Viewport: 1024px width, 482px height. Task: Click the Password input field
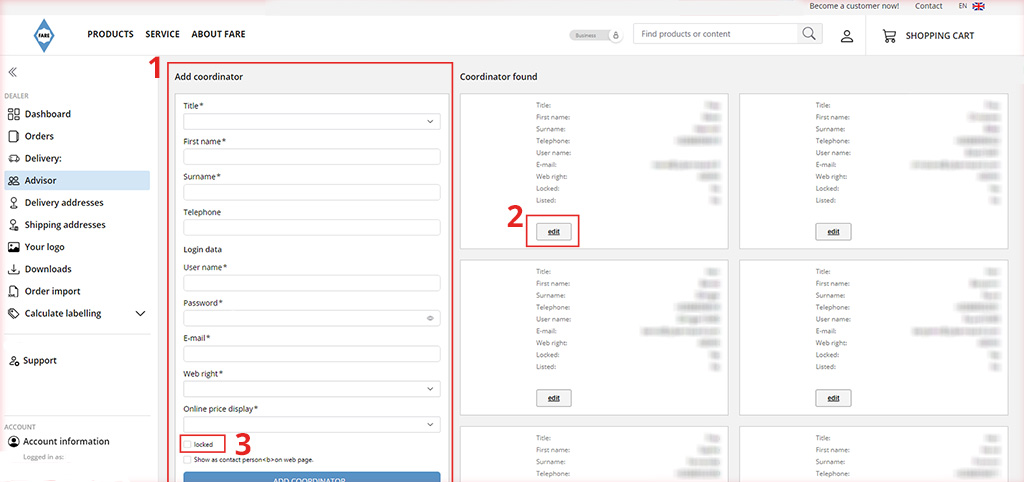point(312,318)
